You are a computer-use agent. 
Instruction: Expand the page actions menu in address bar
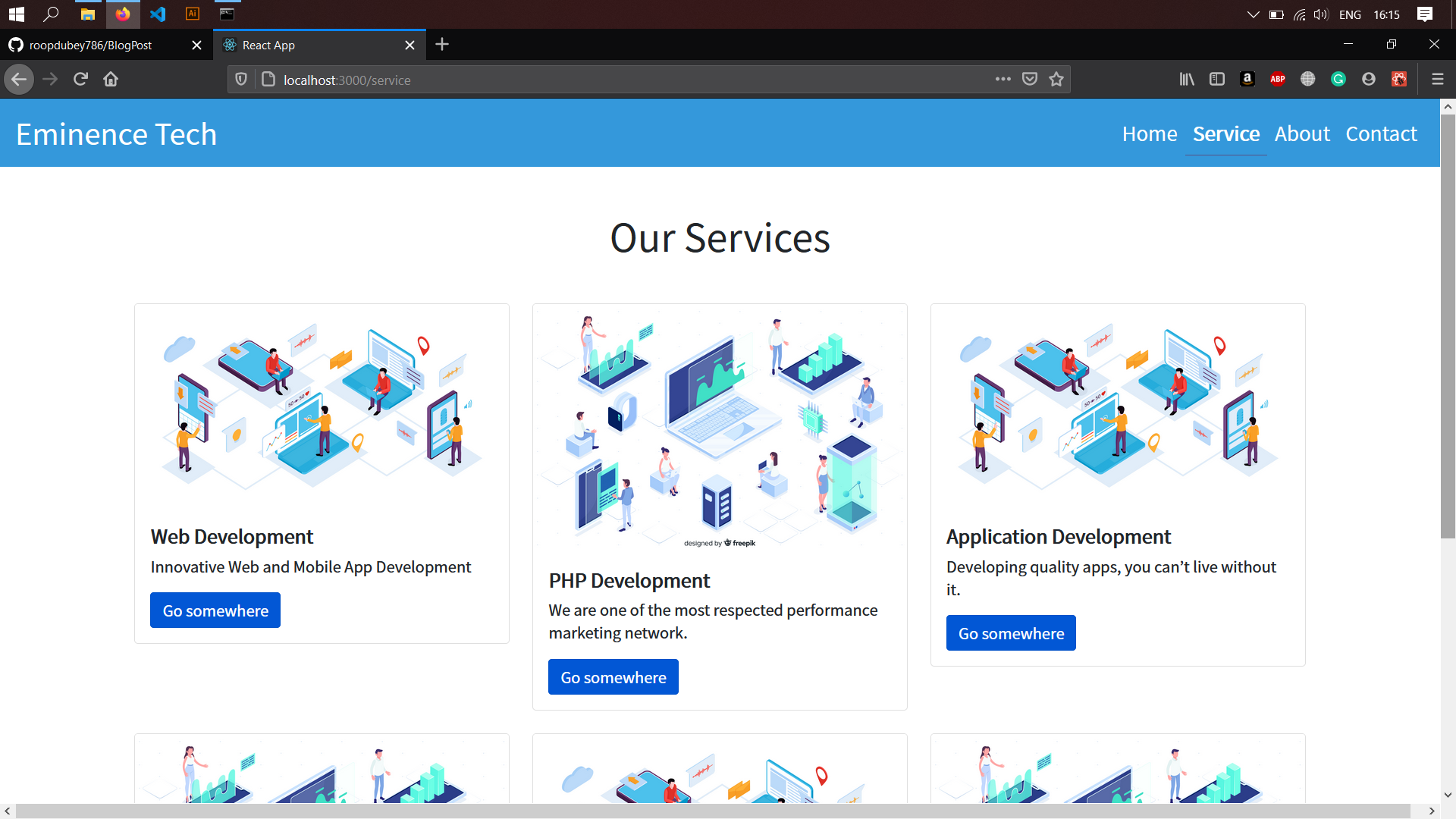coord(1003,79)
